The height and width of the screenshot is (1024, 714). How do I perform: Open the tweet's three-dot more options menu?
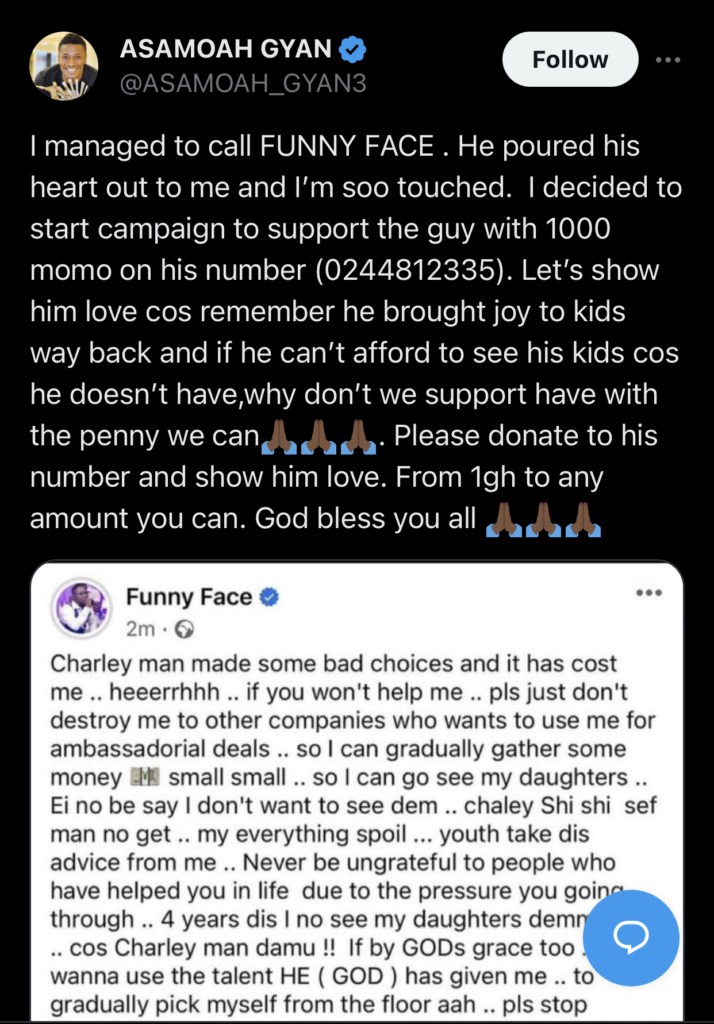[667, 59]
